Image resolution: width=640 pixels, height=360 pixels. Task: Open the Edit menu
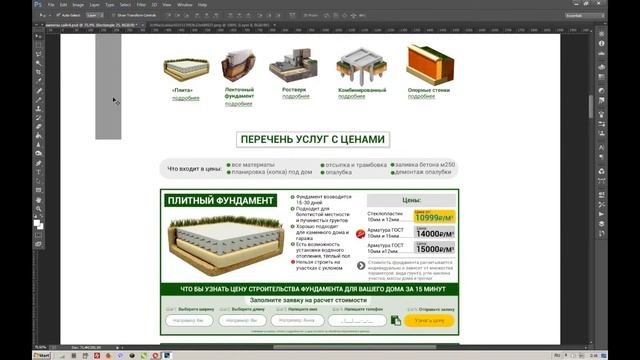tap(63, 5)
